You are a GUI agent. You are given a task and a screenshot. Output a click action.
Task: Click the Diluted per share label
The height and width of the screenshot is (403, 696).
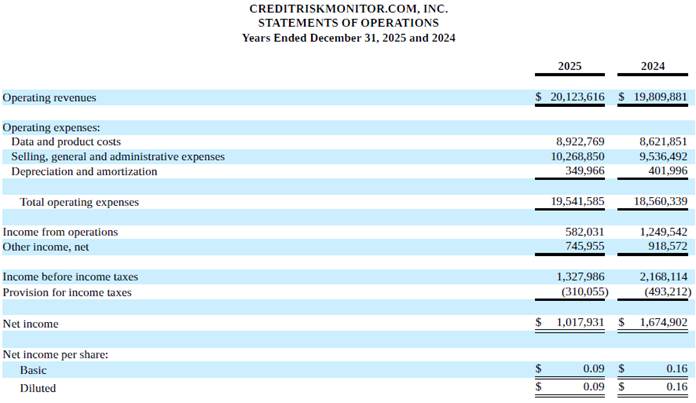click(x=38, y=387)
